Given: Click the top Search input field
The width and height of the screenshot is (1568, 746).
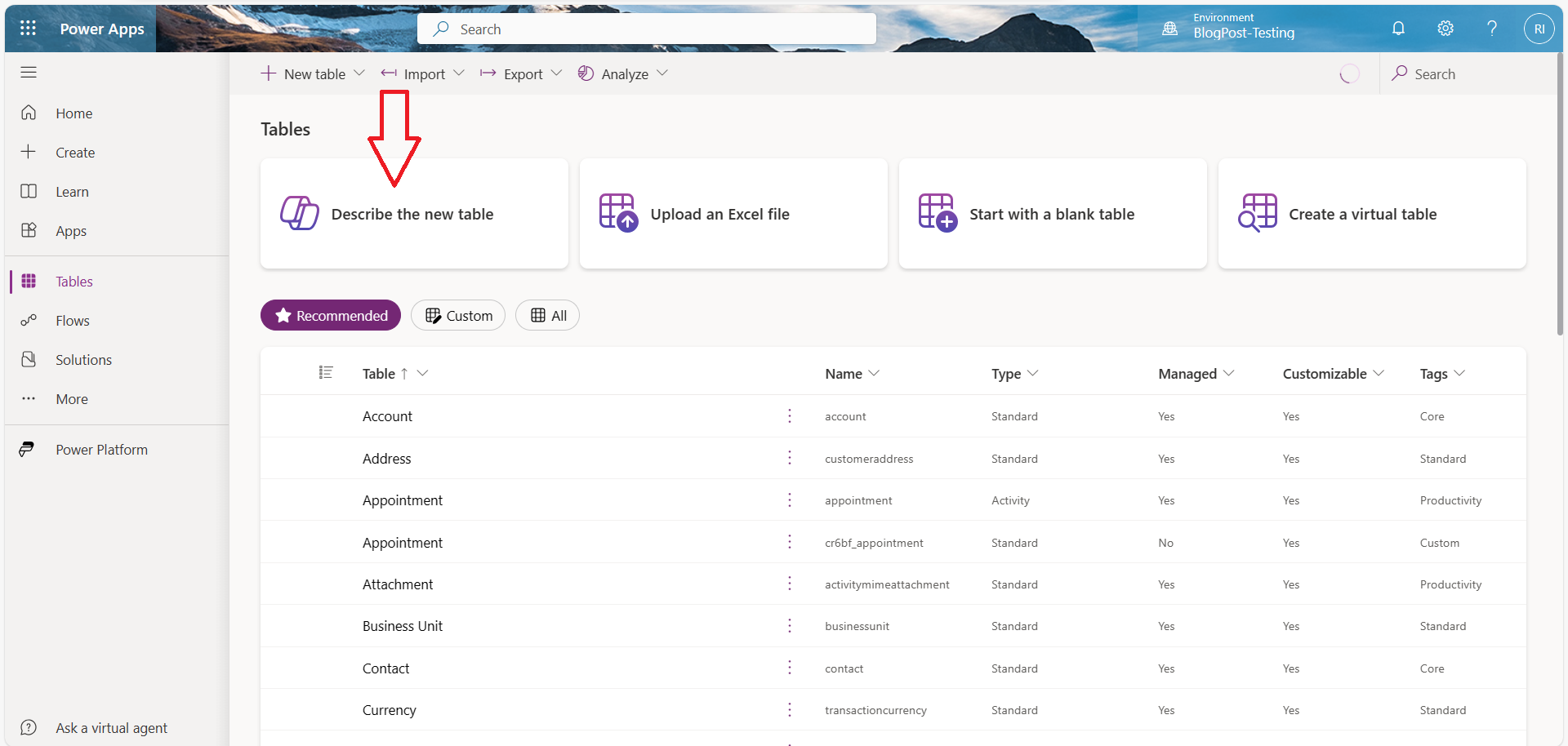Looking at the screenshot, I should [647, 29].
